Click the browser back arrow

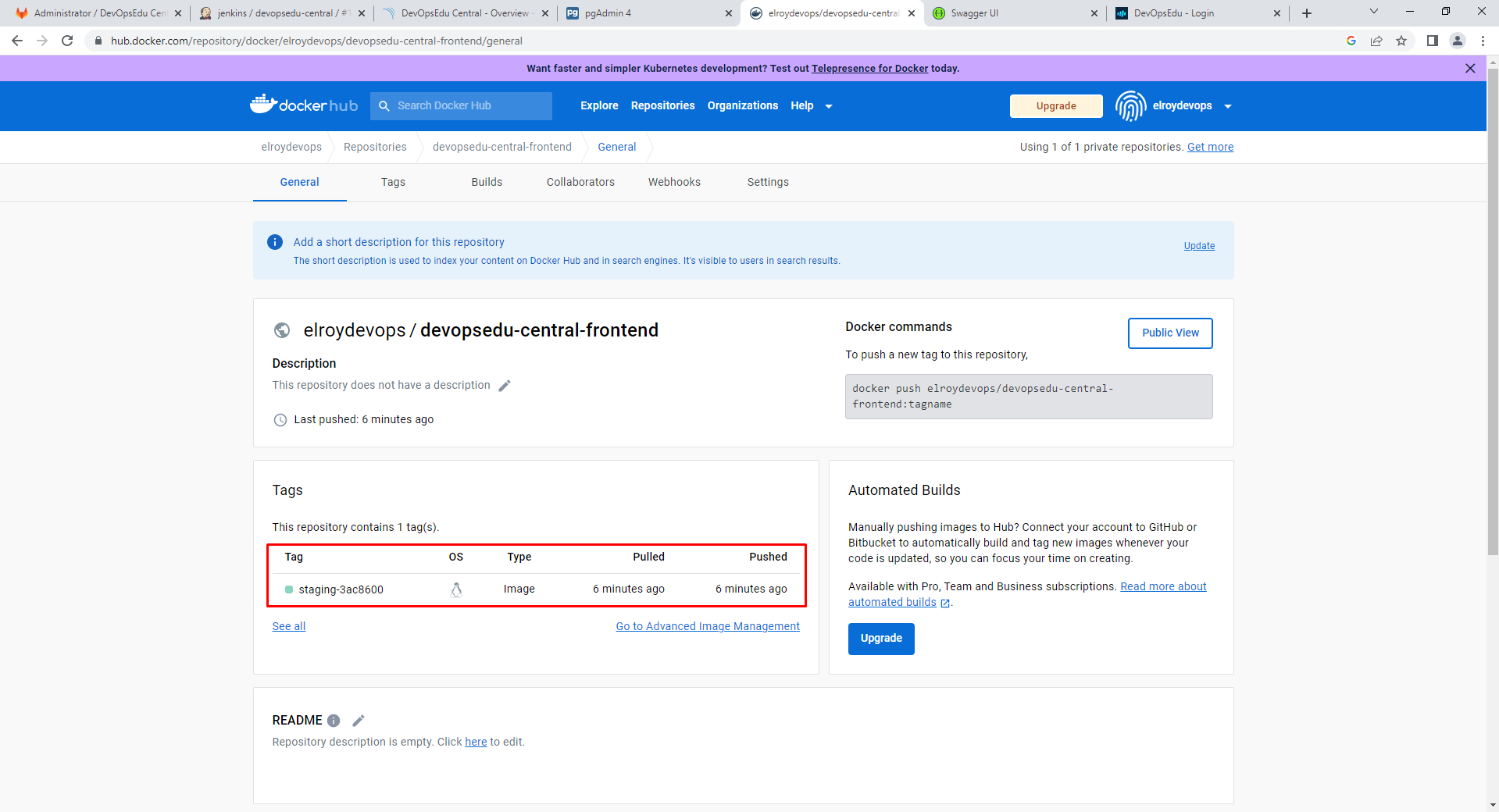point(17,41)
